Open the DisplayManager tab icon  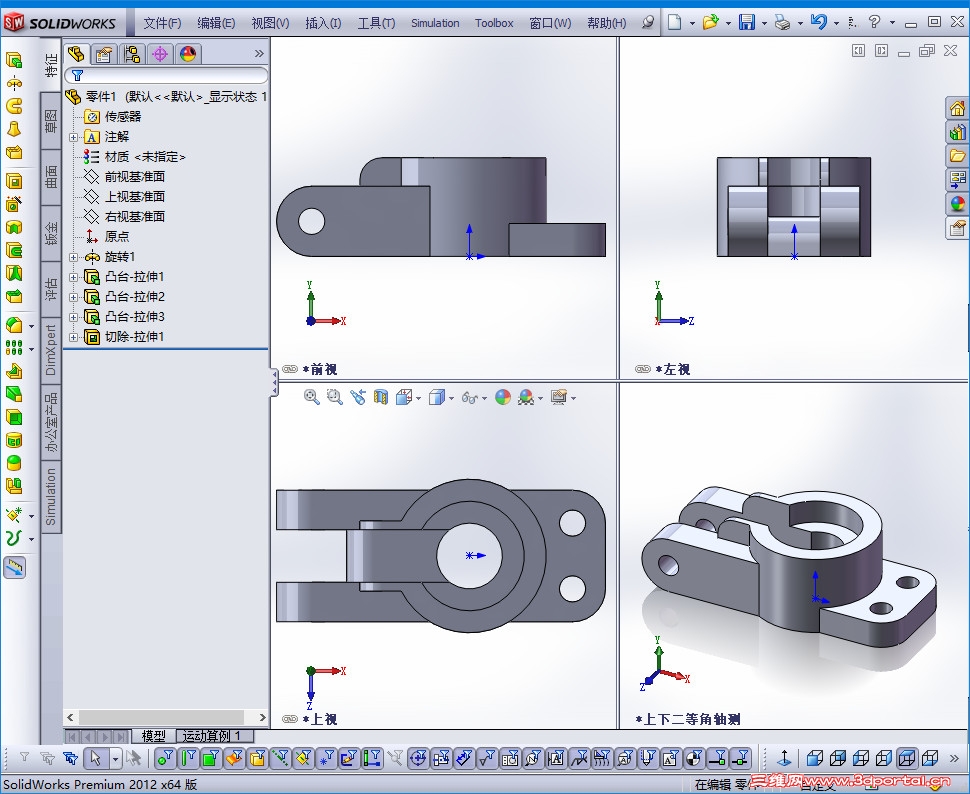pyautogui.click(x=188, y=54)
